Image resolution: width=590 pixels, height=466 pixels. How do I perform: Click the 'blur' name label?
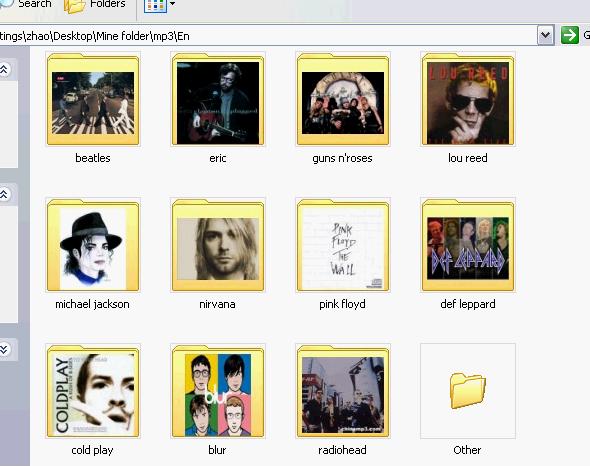[217, 450]
